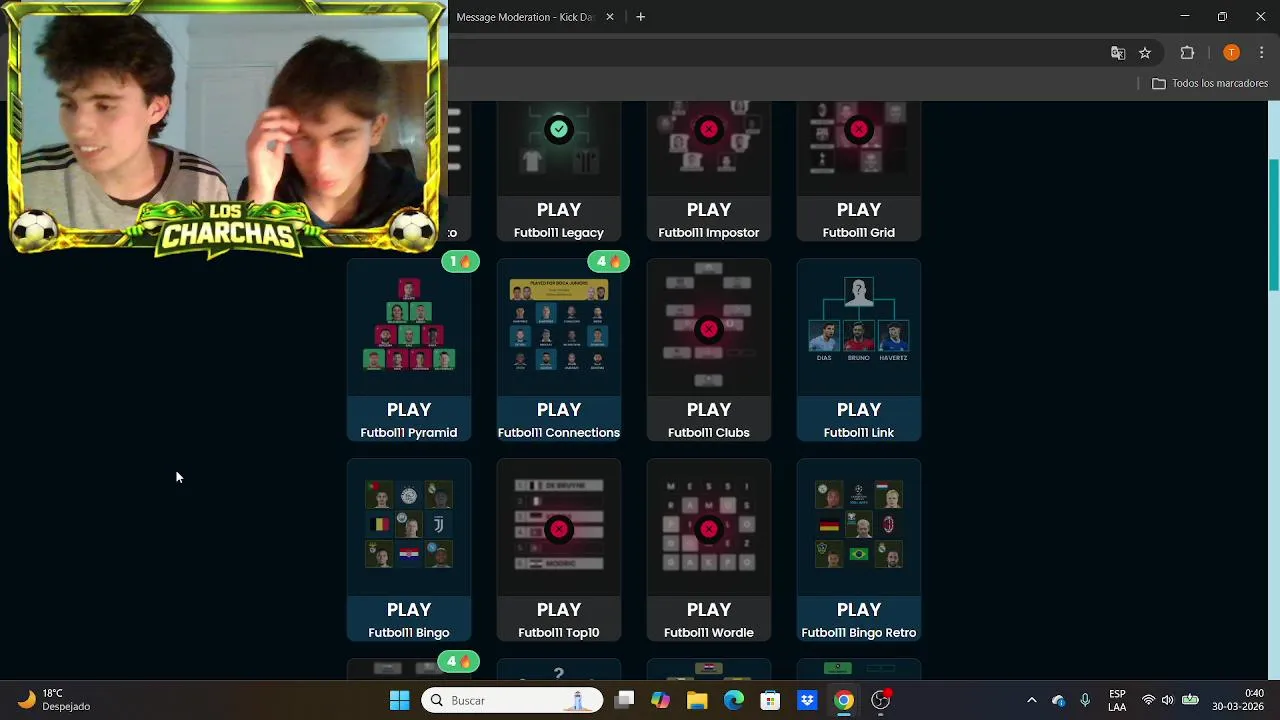
Task: Open the Windows Start menu
Action: click(x=399, y=700)
